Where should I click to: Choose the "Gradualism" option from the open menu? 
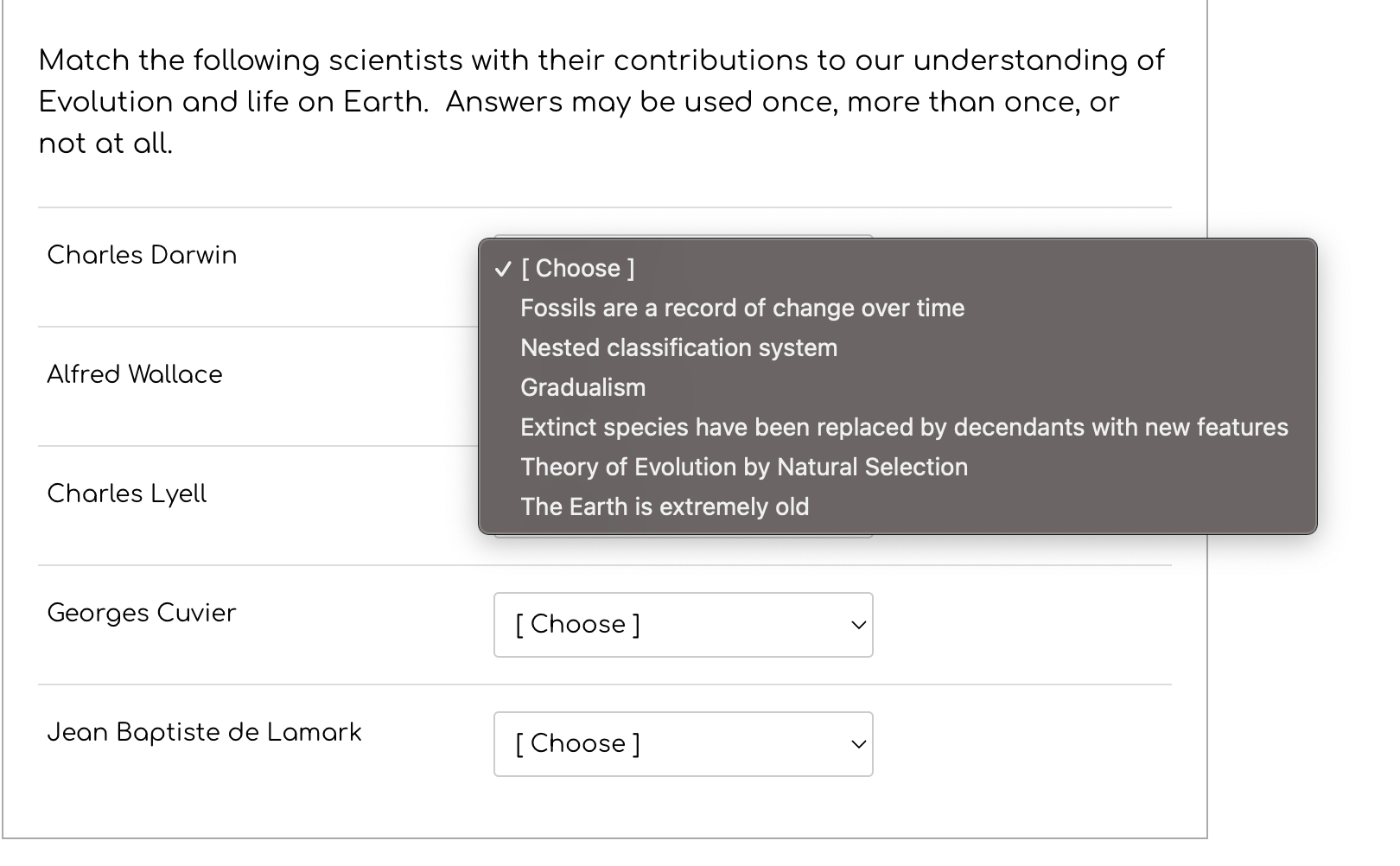click(582, 387)
